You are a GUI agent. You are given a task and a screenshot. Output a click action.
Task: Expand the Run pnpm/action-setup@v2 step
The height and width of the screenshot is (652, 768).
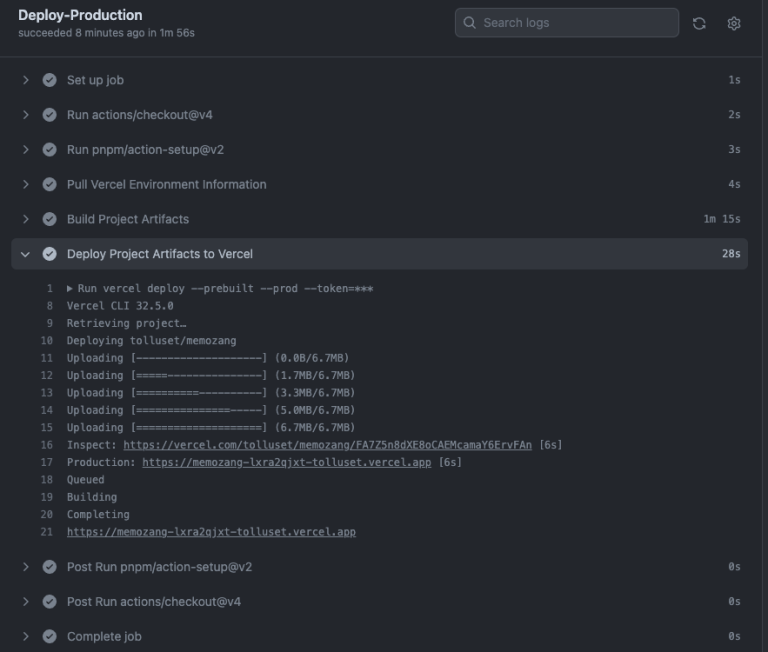(26, 149)
